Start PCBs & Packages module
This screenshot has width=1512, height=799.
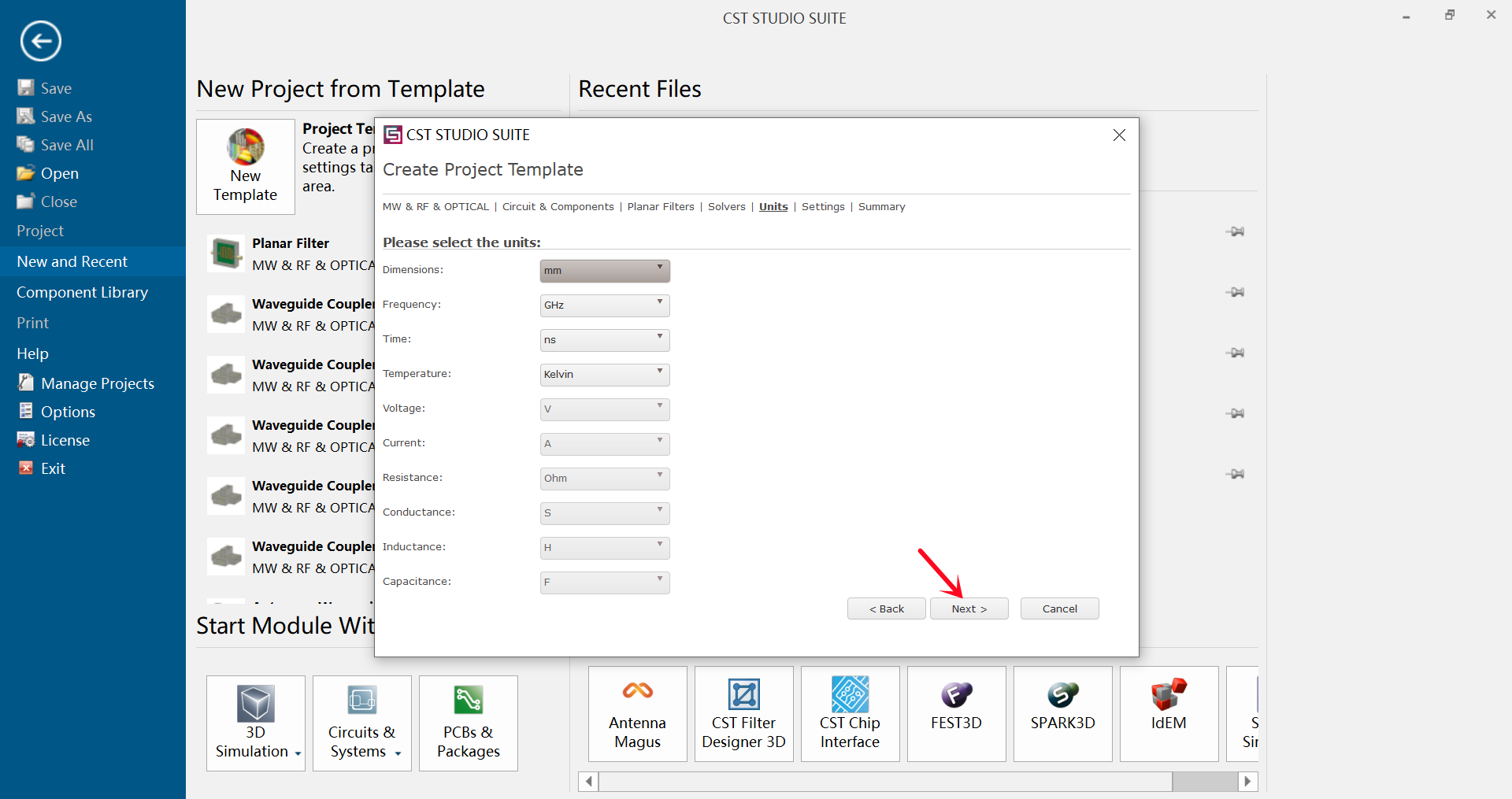469,723
